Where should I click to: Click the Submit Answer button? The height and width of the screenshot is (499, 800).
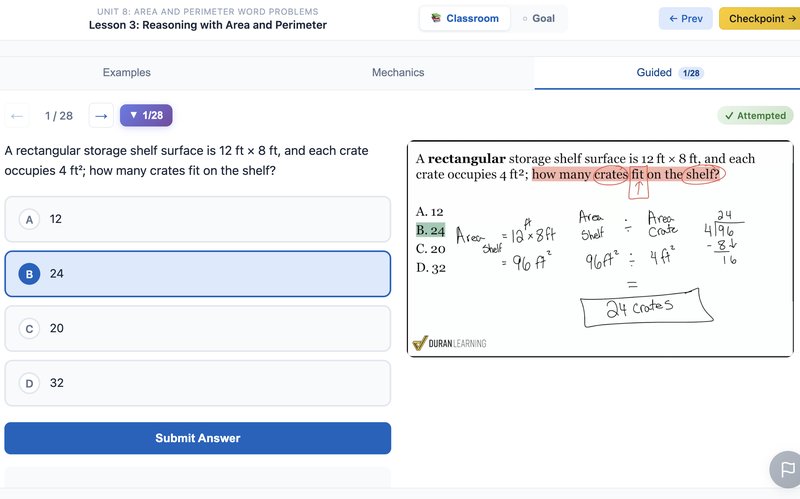point(198,438)
